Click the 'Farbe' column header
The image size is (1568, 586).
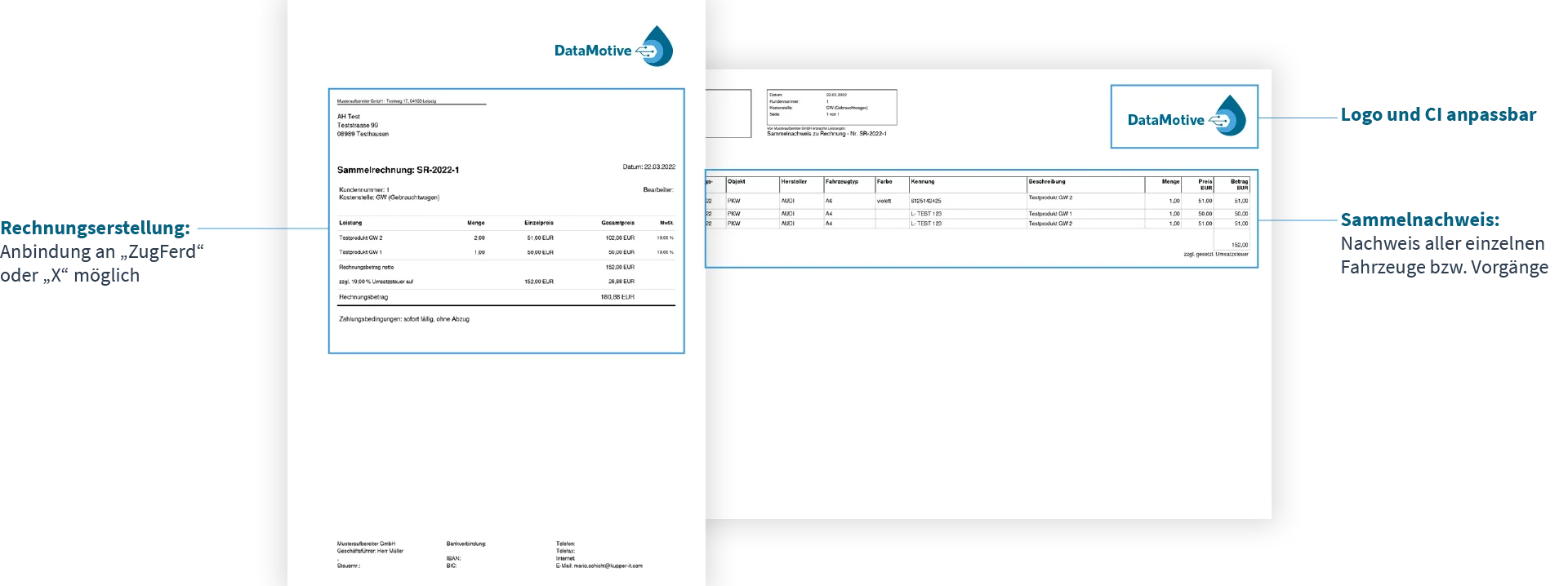click(884, 182)
